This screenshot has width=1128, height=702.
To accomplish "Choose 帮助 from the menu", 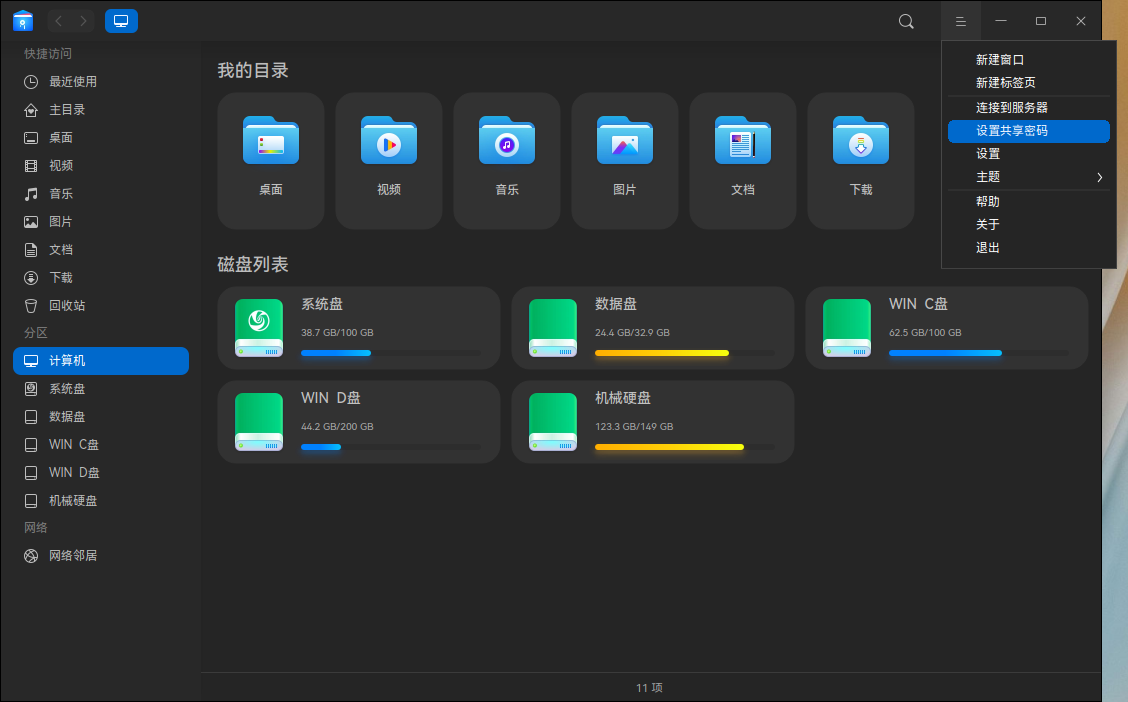I will [x=1029, y=201].
